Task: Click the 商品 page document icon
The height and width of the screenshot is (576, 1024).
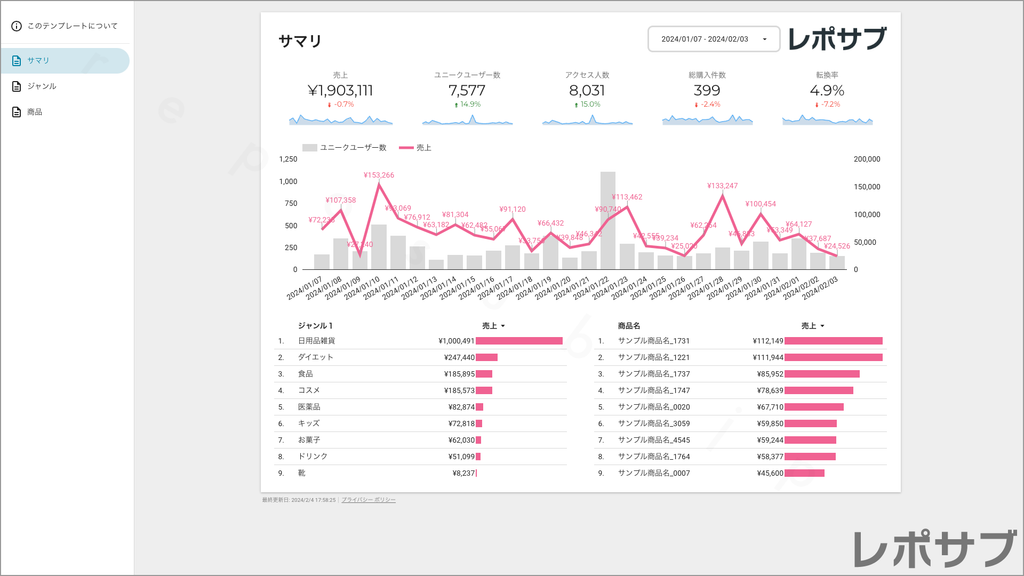Action: click(16, 112)
